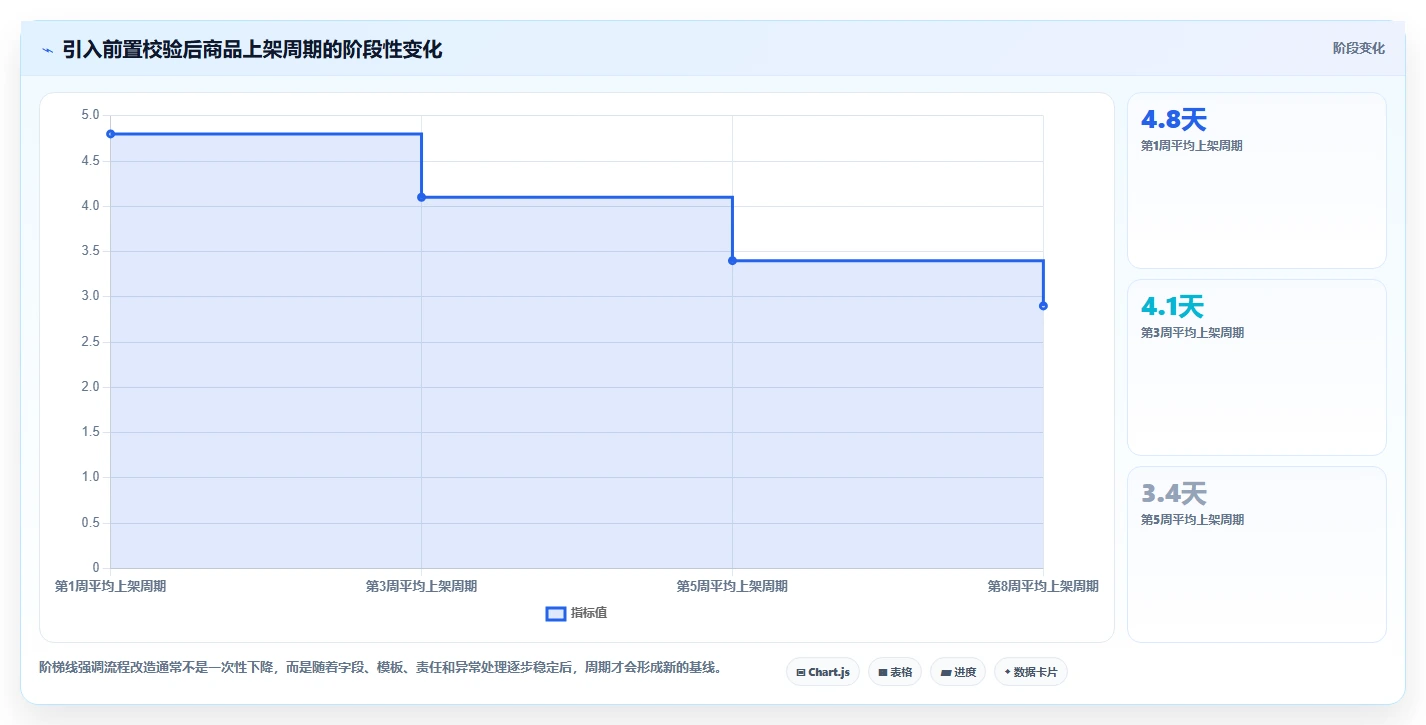
Task: Click the 数据卡片 chip
Action: 1031,672
